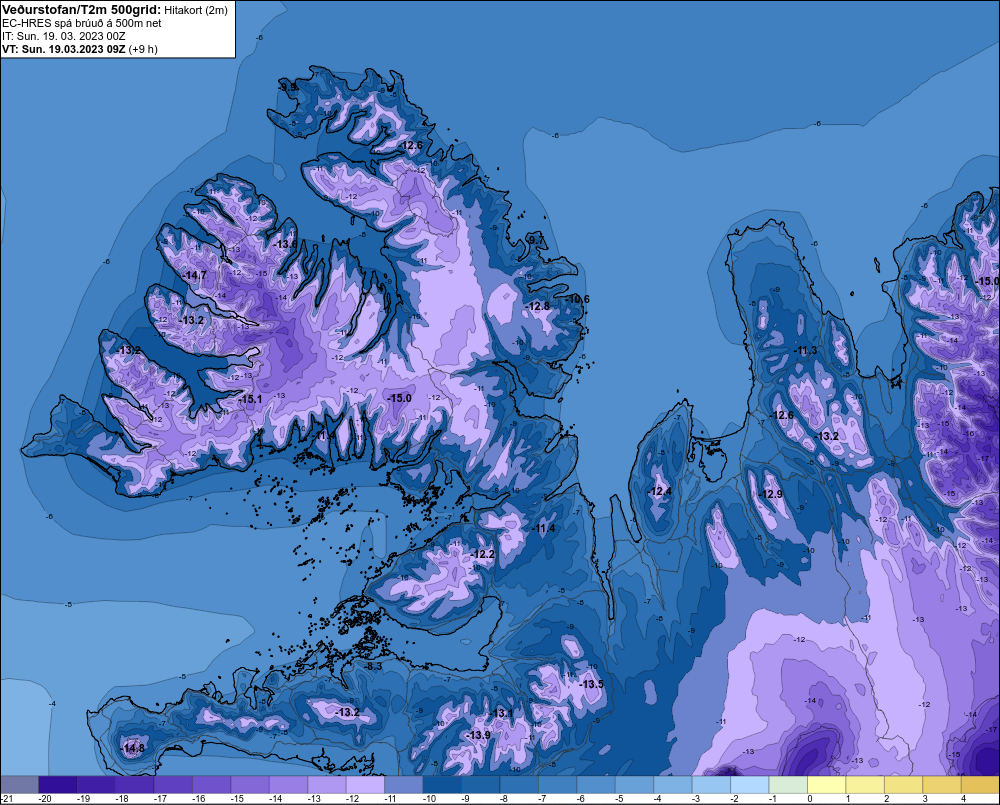This screenshot has height=805, width=1000.
Task: Click the legend swatch between -1 and 0
Action: (788, 784)
